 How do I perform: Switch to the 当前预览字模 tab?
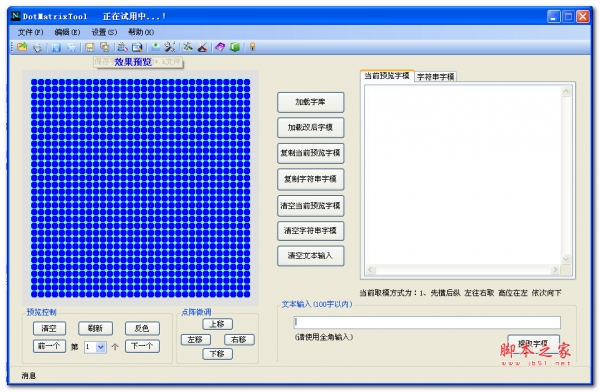coord(387,76)
